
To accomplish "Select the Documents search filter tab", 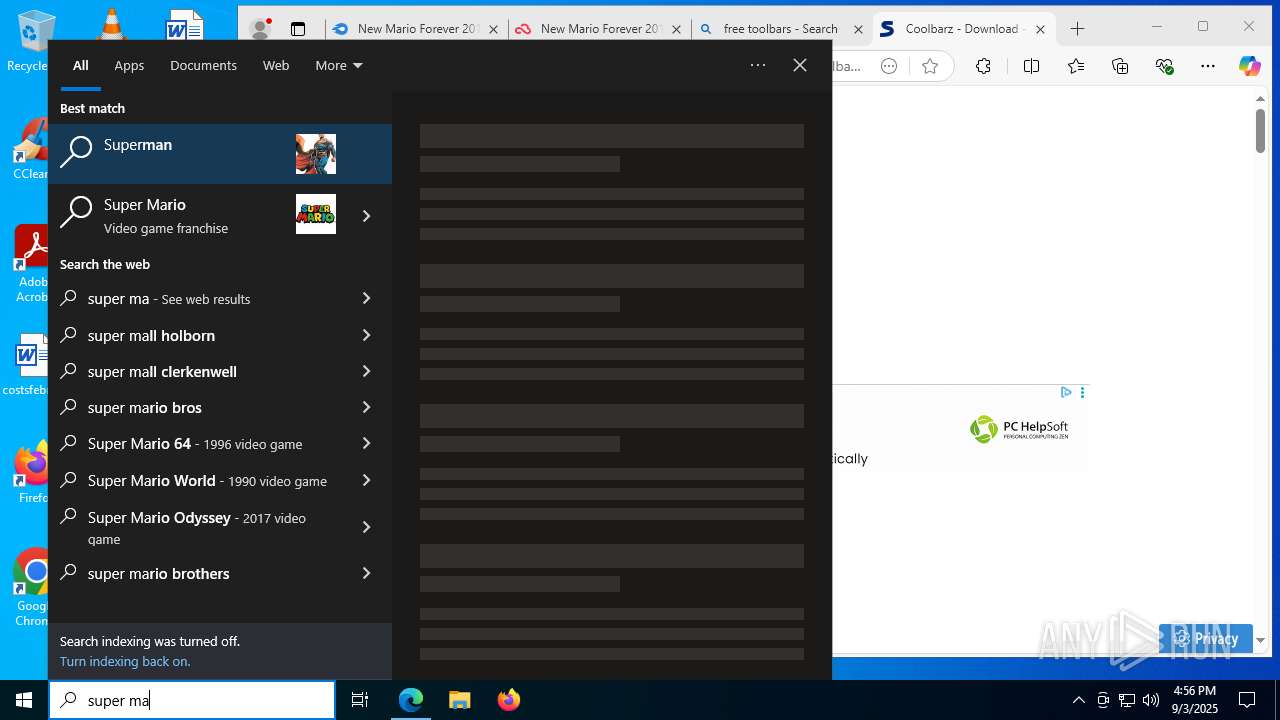I will tap(203, 65).
